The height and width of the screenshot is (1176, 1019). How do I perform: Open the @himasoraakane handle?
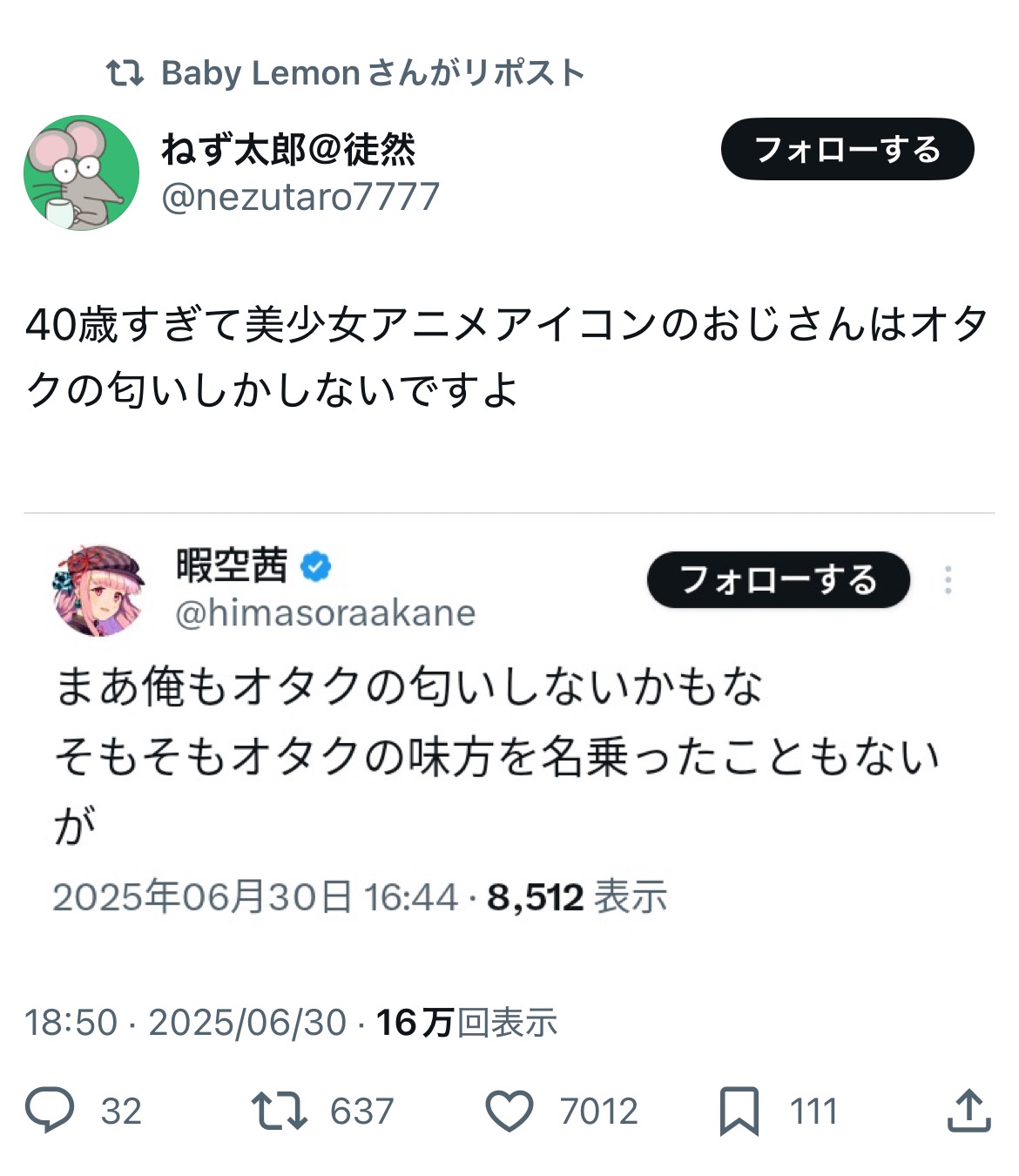point(326,613)
